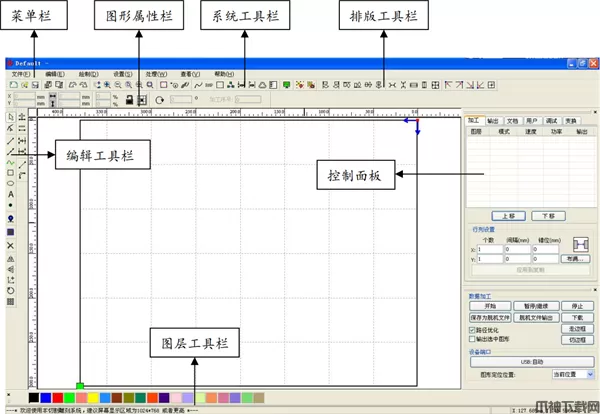Open the 文件 menu
The width and height of the screenshot is (600, 414).
pyautogui.click(x=21, y=74)
